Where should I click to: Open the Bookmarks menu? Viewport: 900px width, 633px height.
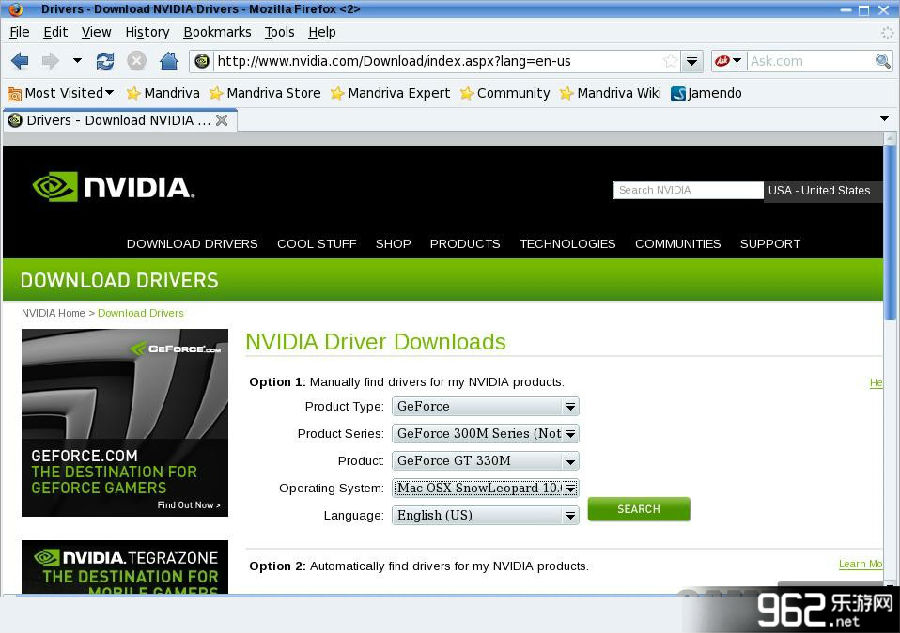click(217, 32)
